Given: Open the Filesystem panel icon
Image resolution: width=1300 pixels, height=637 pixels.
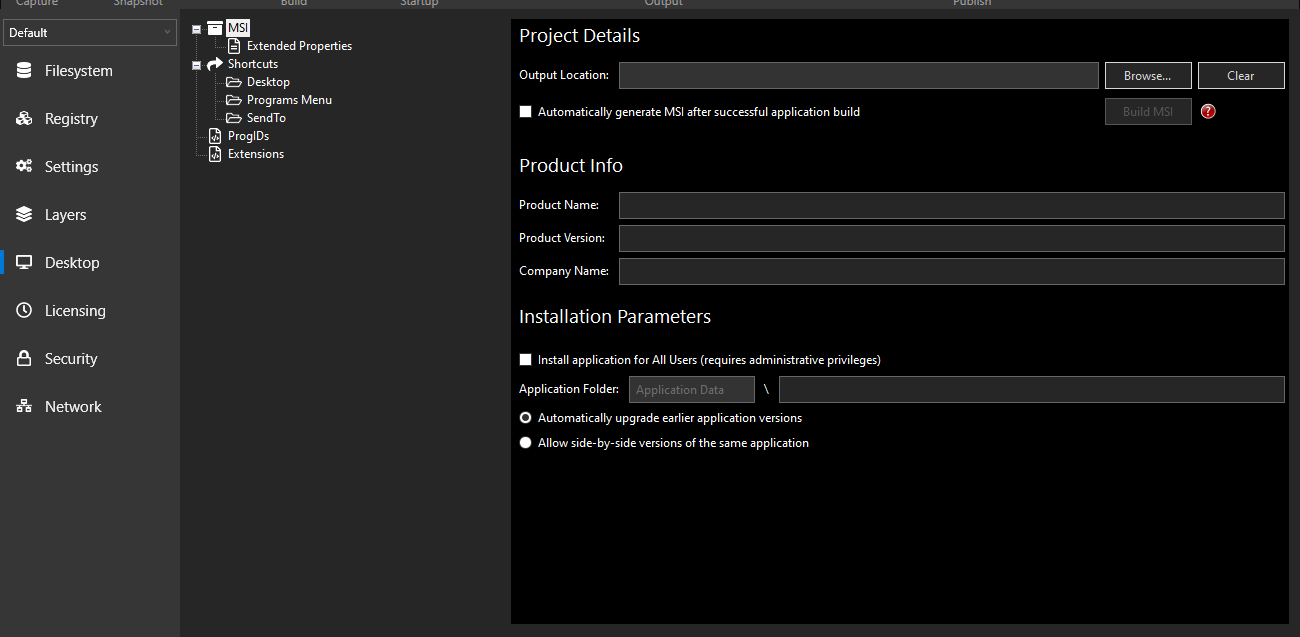Looking at the screenshot, I should pyautogui.click(x=24, y=70).
